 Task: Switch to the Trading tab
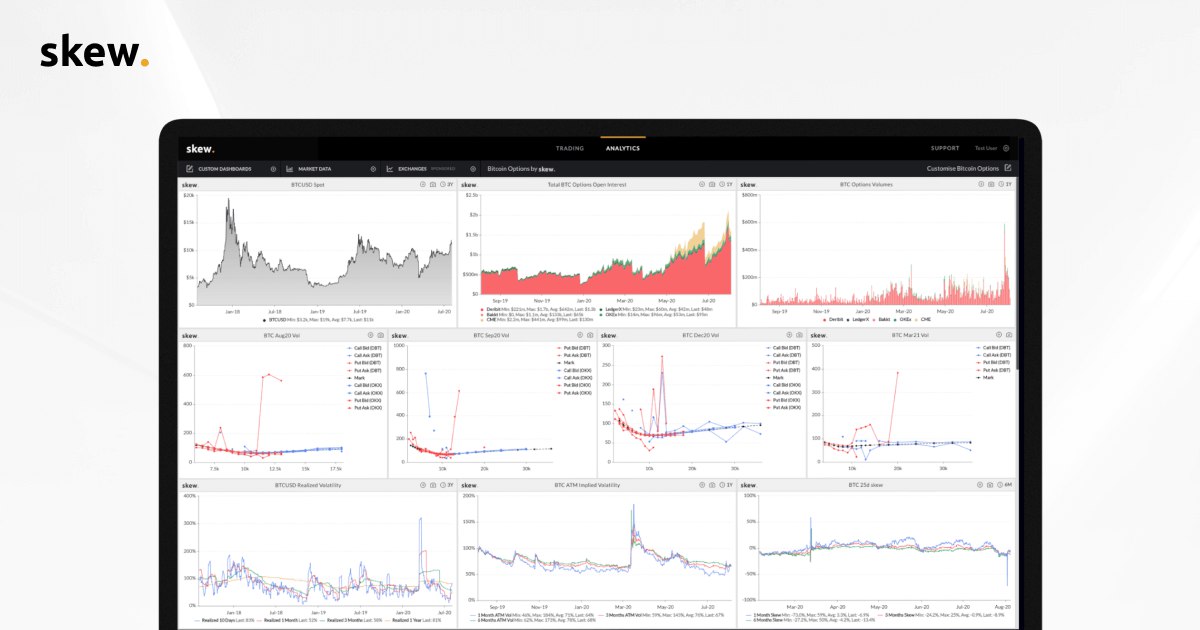(x=570, y=148)
